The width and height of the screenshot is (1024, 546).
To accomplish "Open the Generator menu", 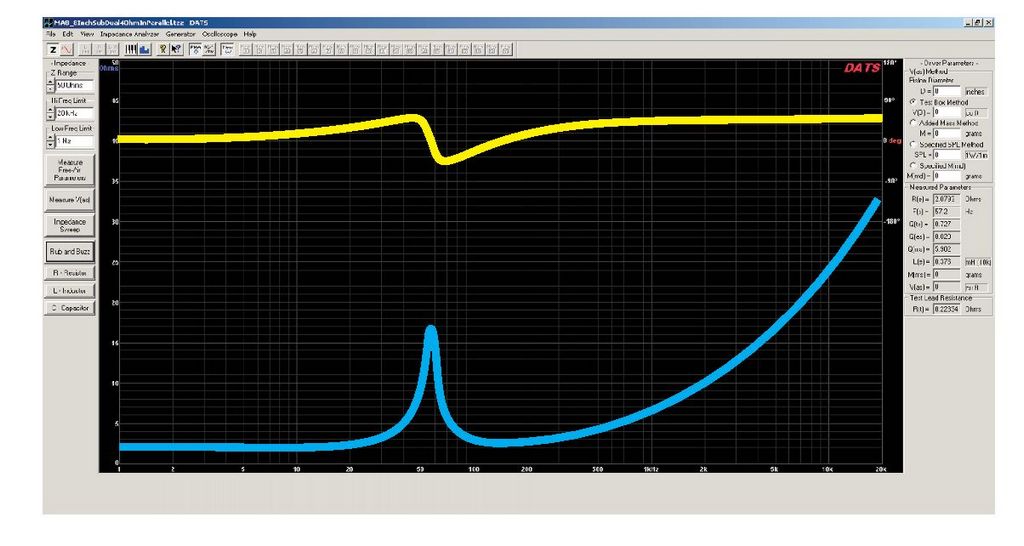I will (x=180, y=34).
